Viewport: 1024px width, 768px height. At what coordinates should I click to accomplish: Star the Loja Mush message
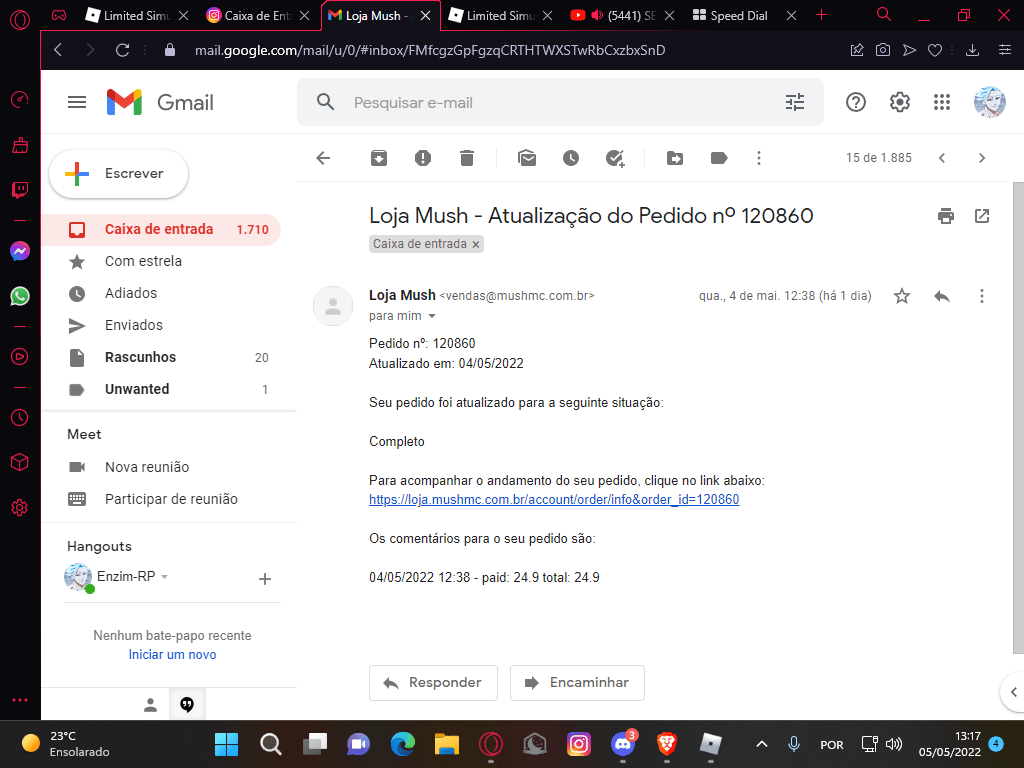click(x=902, y=296)
